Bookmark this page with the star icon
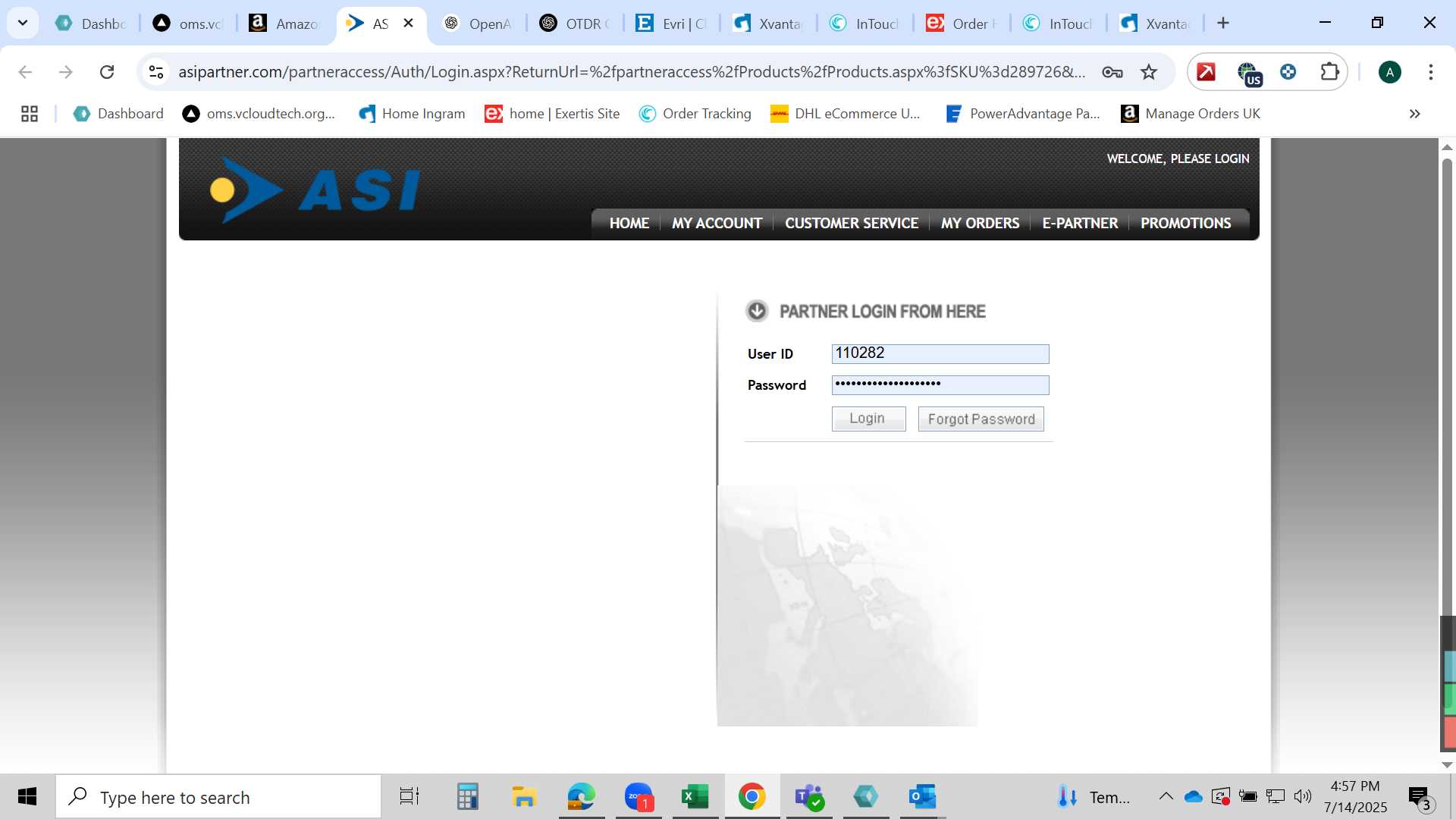 (x=1149, y=72)
